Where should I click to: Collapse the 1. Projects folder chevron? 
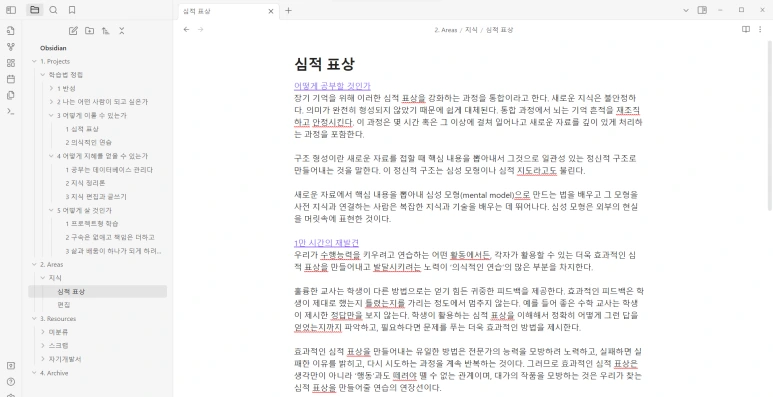[35, 61]
